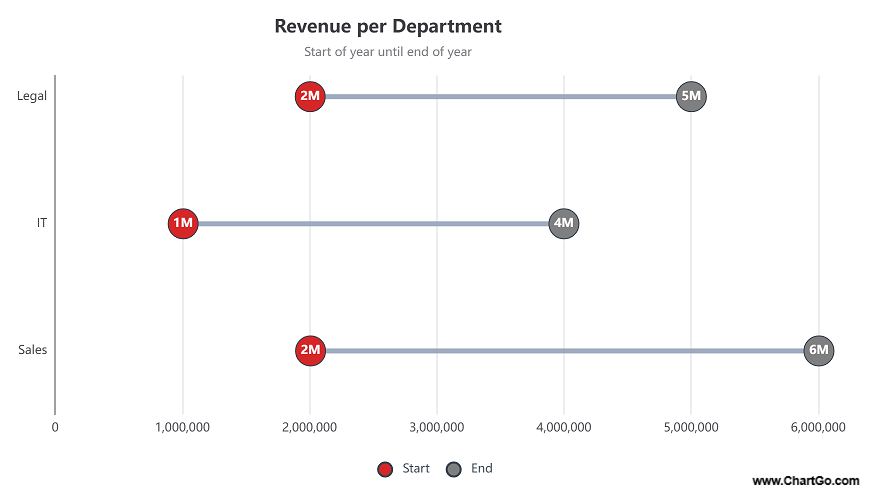Toggle the Start series via its legend label
The height and width of the screenshot is (493, 869).
pos(416,469)
